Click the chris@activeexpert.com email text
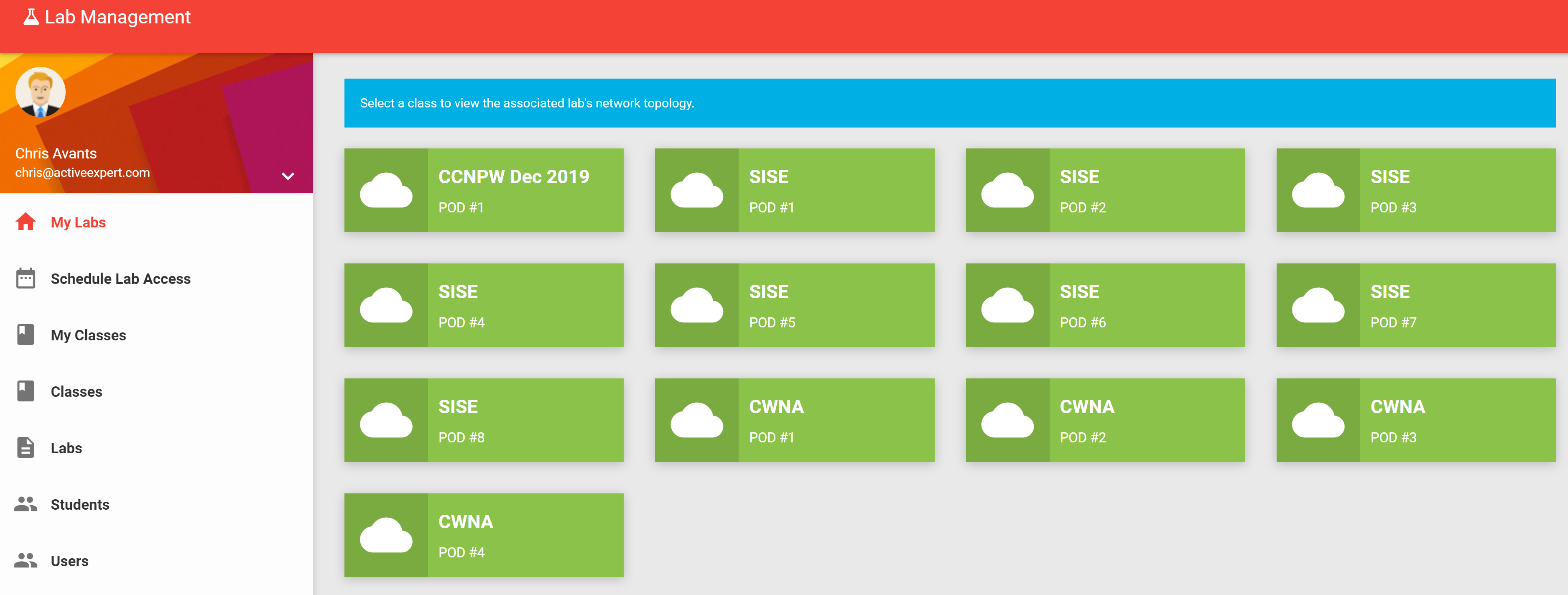Screen dimensions: 1568x595 tap(82, 172)
